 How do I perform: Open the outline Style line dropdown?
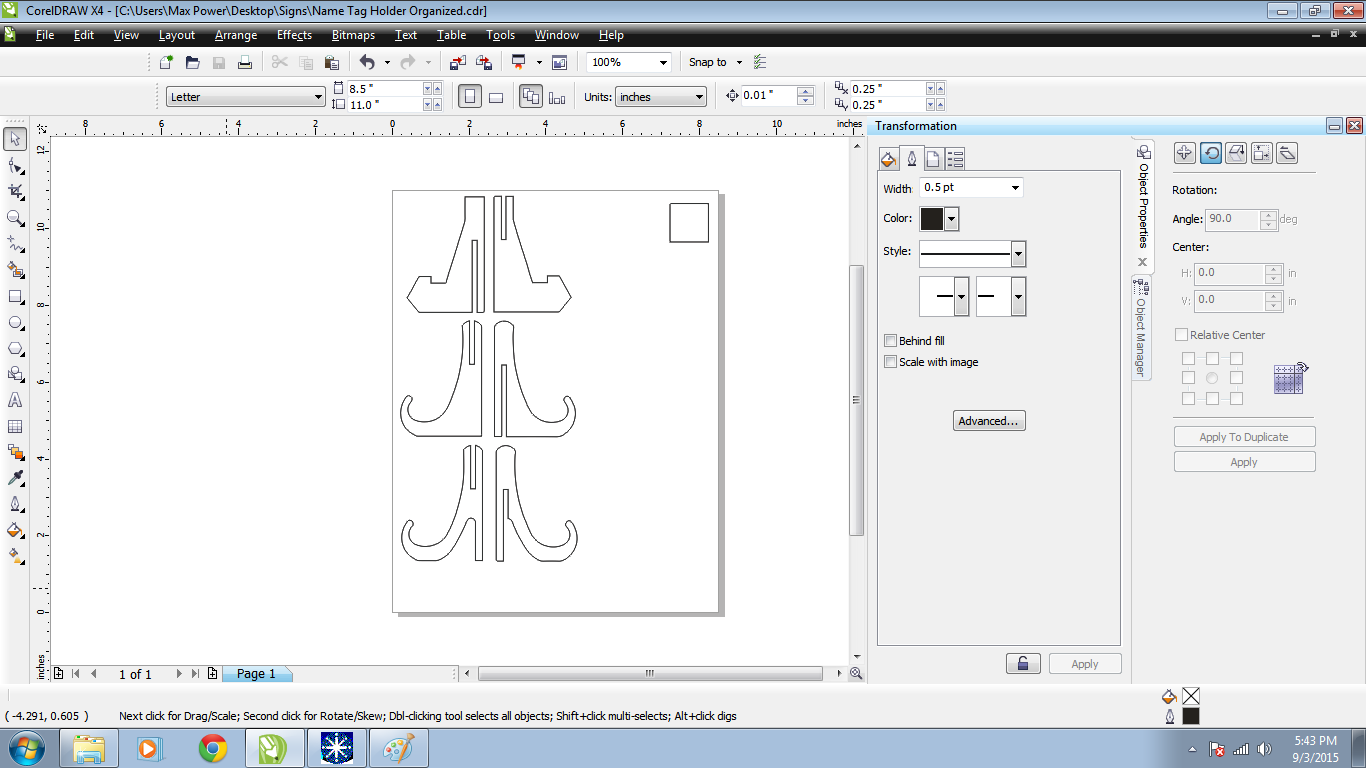(1018, 254)
